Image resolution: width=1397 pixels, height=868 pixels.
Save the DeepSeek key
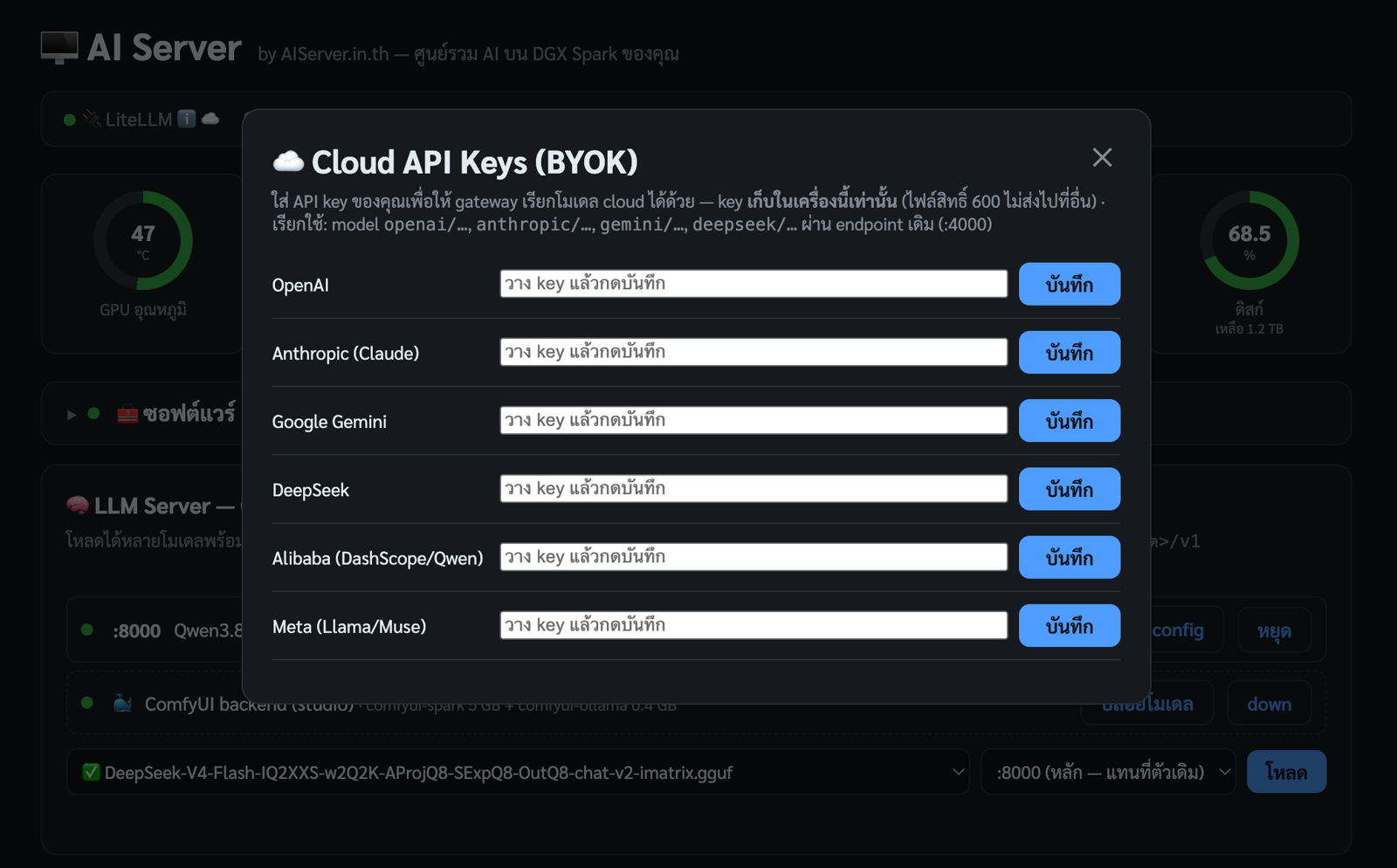coord(1070,489)
